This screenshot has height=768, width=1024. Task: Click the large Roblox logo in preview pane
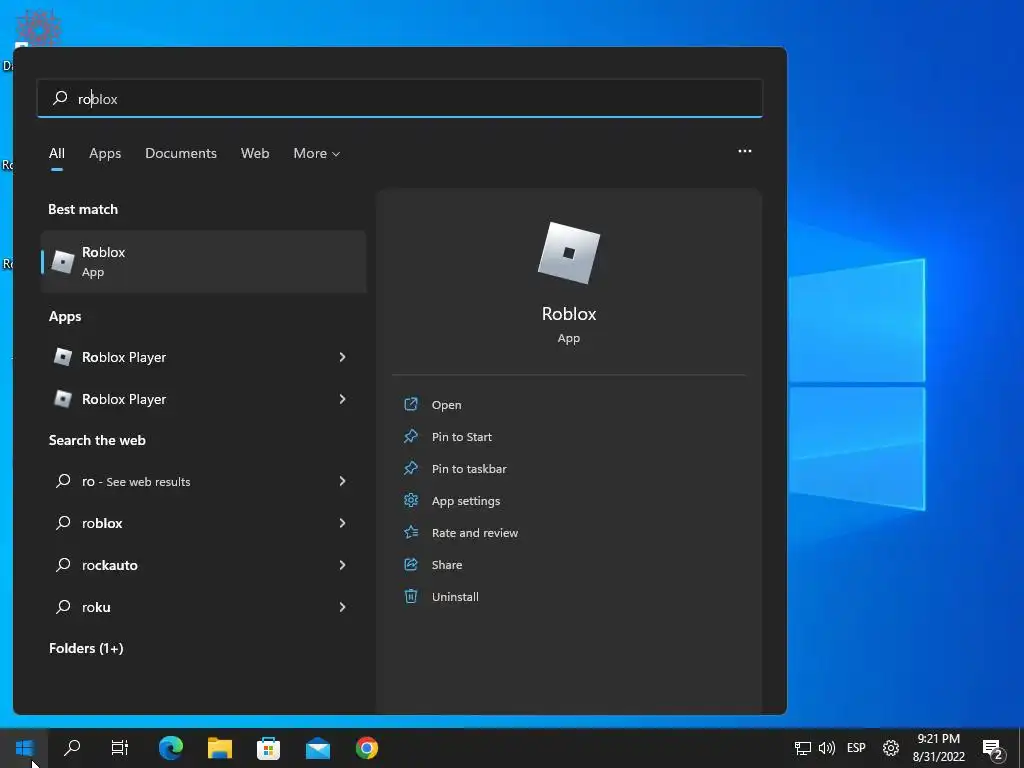pos(569,253)
